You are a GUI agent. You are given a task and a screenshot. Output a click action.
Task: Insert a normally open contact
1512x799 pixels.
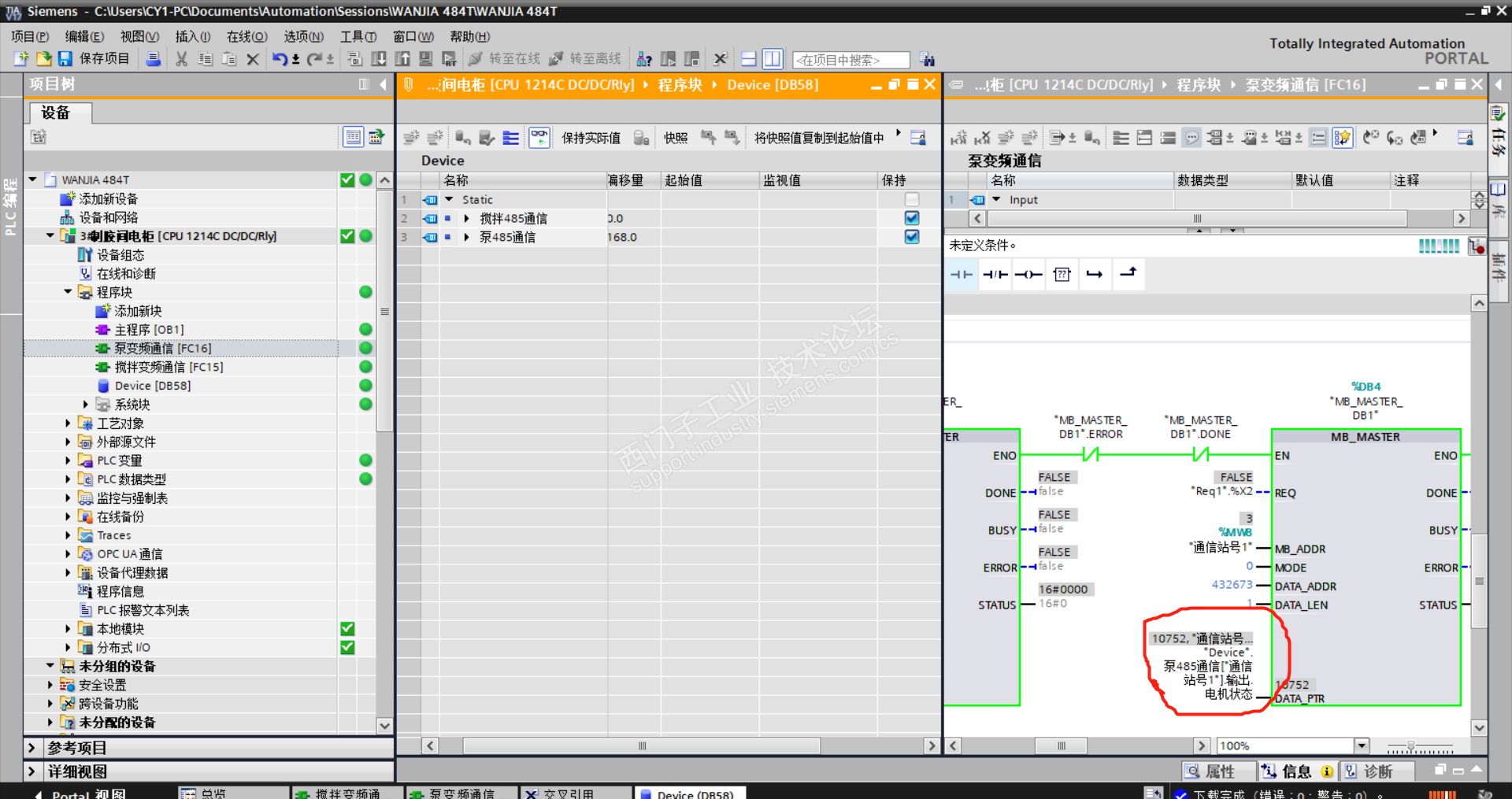click(x=962, y=275)
